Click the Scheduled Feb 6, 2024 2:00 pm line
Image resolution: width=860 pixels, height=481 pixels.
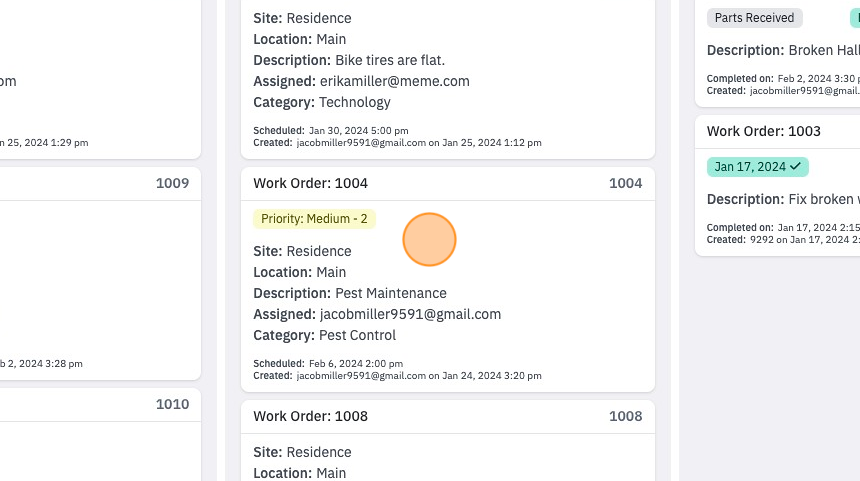328,364
